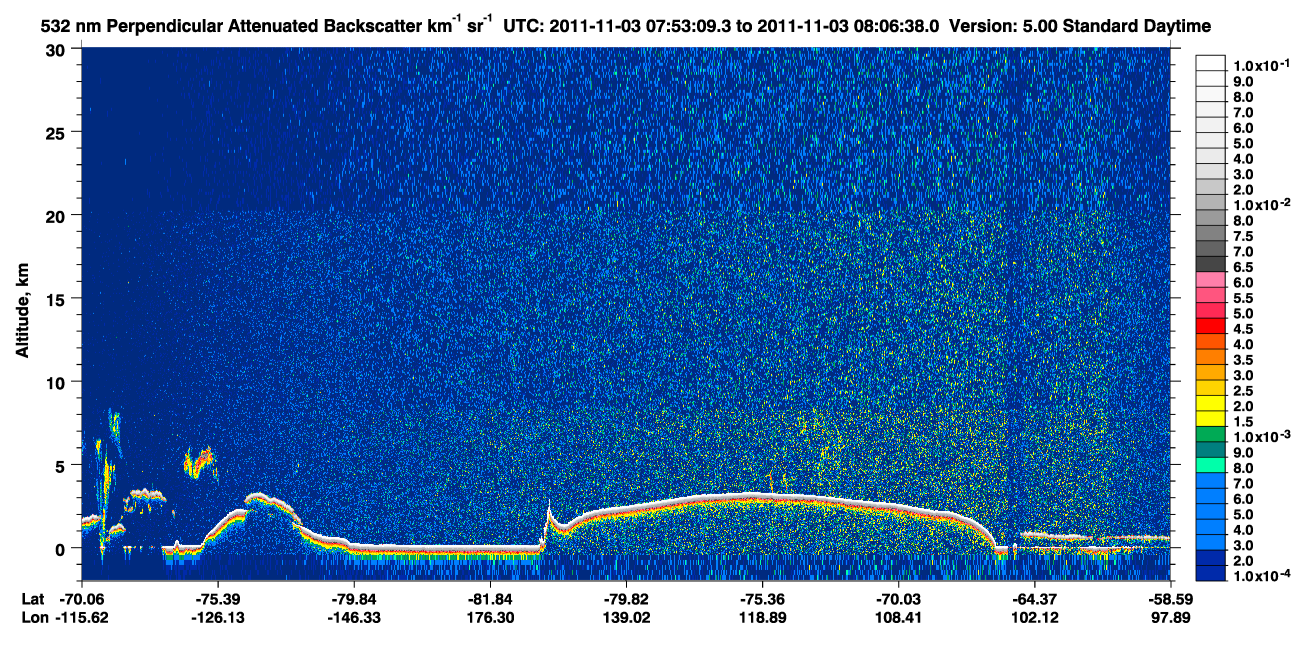Click latitude value "-70.03"
Screen dimensions: 1300x667
pos(899,599)
